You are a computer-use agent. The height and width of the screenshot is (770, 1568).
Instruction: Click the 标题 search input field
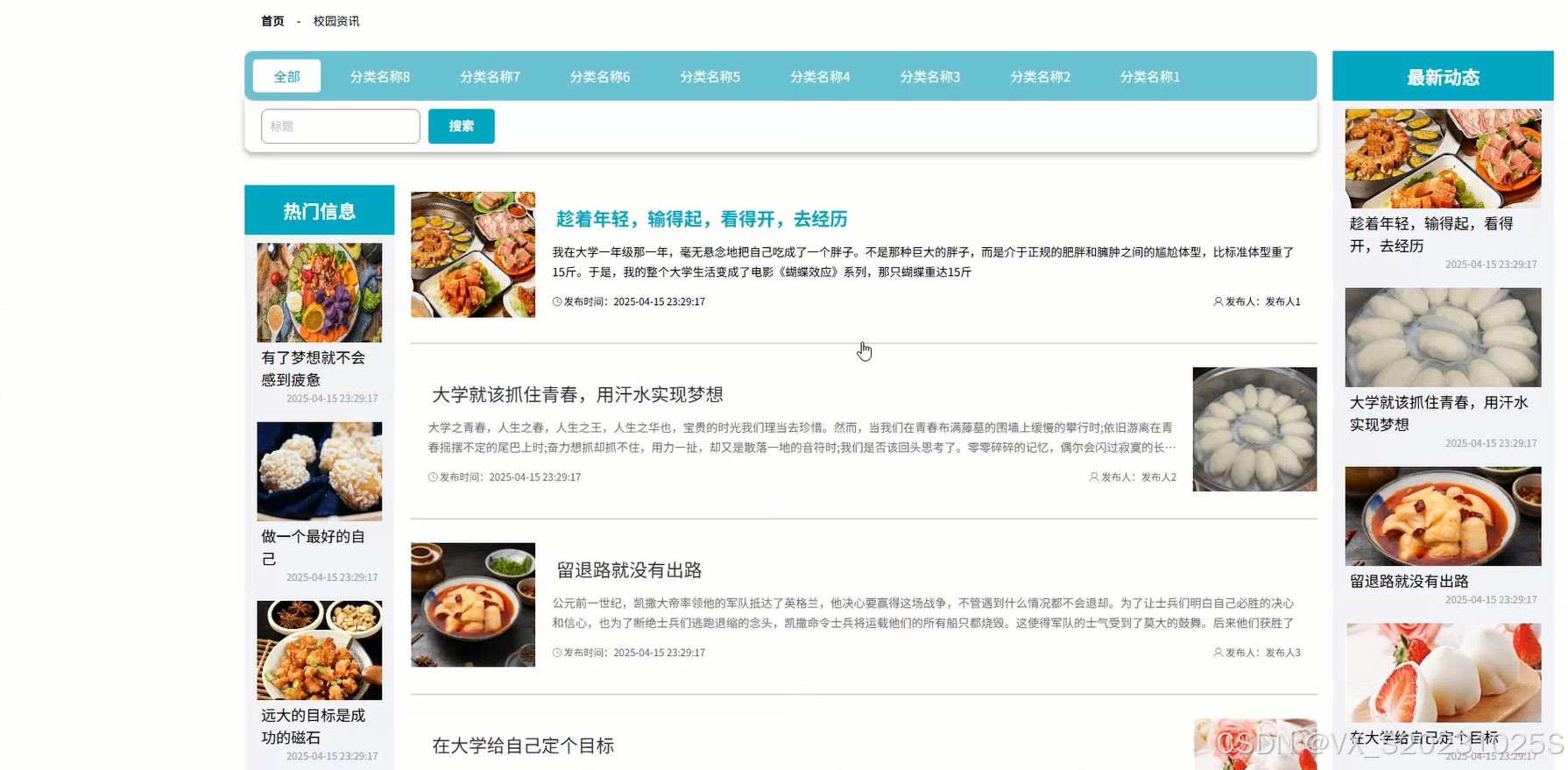(341, 126)
